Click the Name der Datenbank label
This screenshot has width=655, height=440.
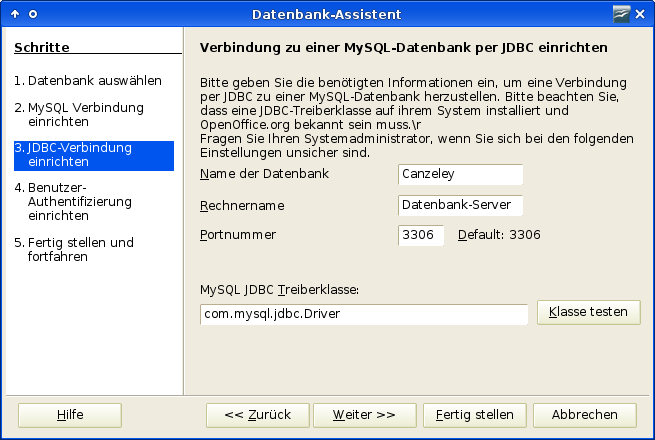point(264,173)
